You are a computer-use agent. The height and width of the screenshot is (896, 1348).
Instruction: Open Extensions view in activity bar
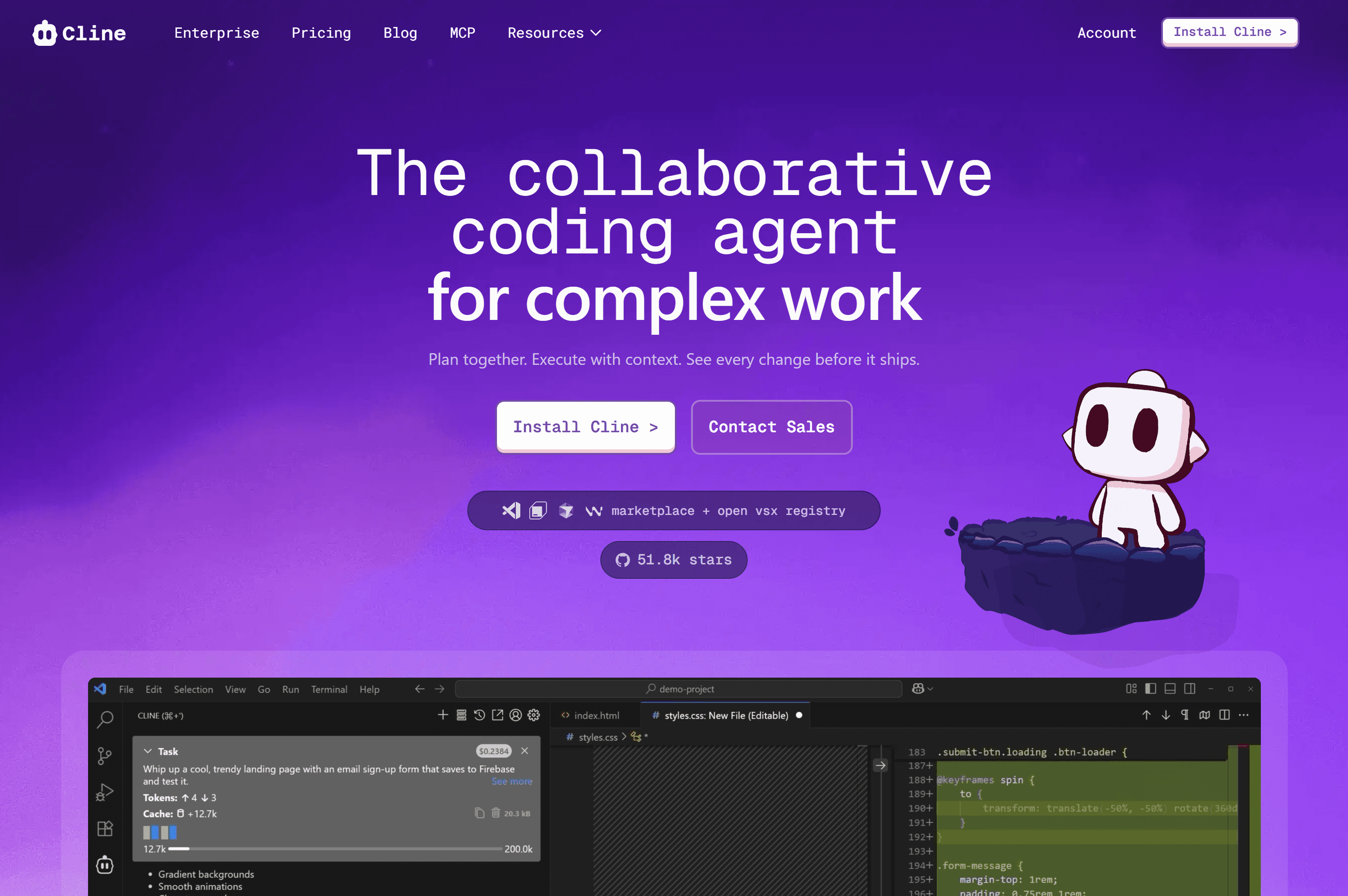tap(105, 828)
